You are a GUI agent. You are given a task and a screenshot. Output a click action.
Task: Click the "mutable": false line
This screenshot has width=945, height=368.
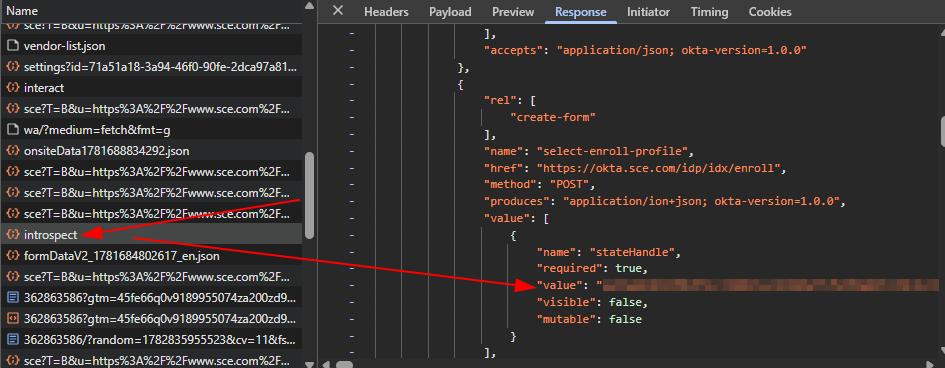(589, 319)
